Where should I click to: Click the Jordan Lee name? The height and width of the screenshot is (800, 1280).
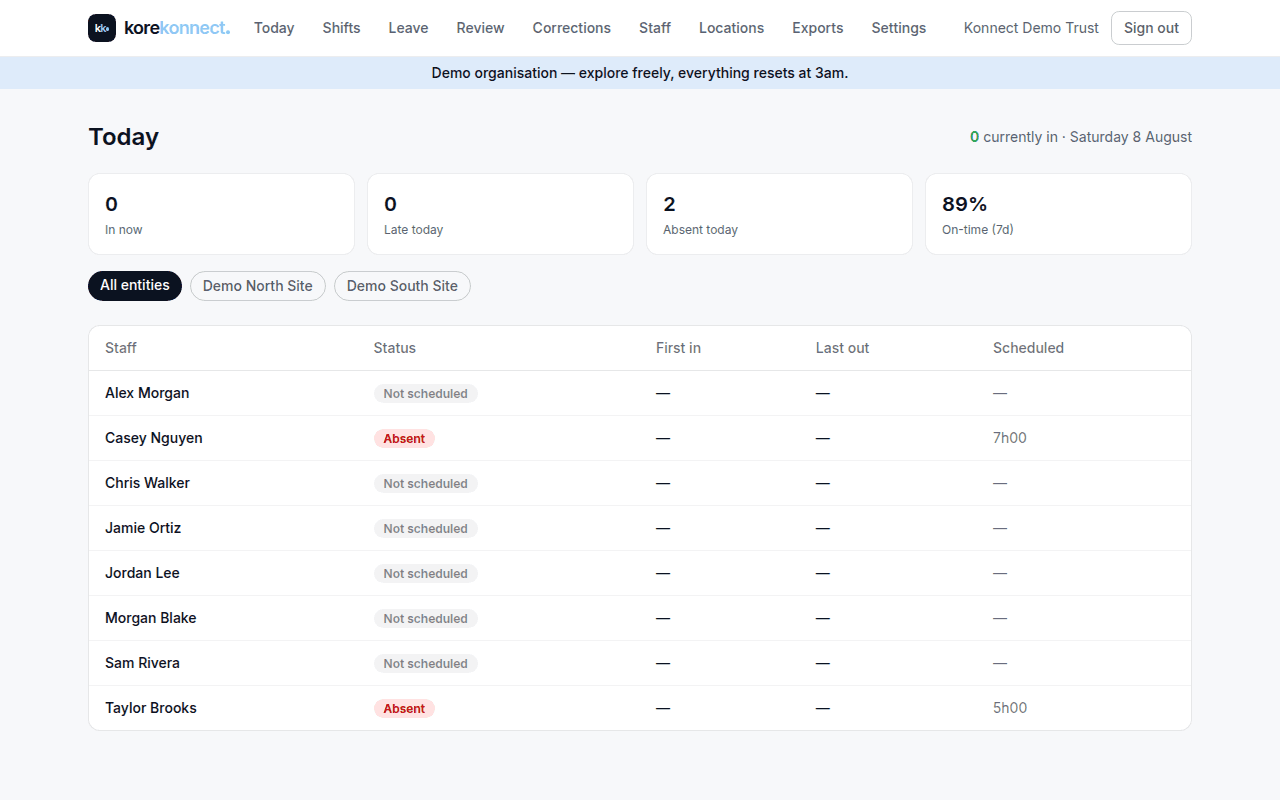(142, 573)
